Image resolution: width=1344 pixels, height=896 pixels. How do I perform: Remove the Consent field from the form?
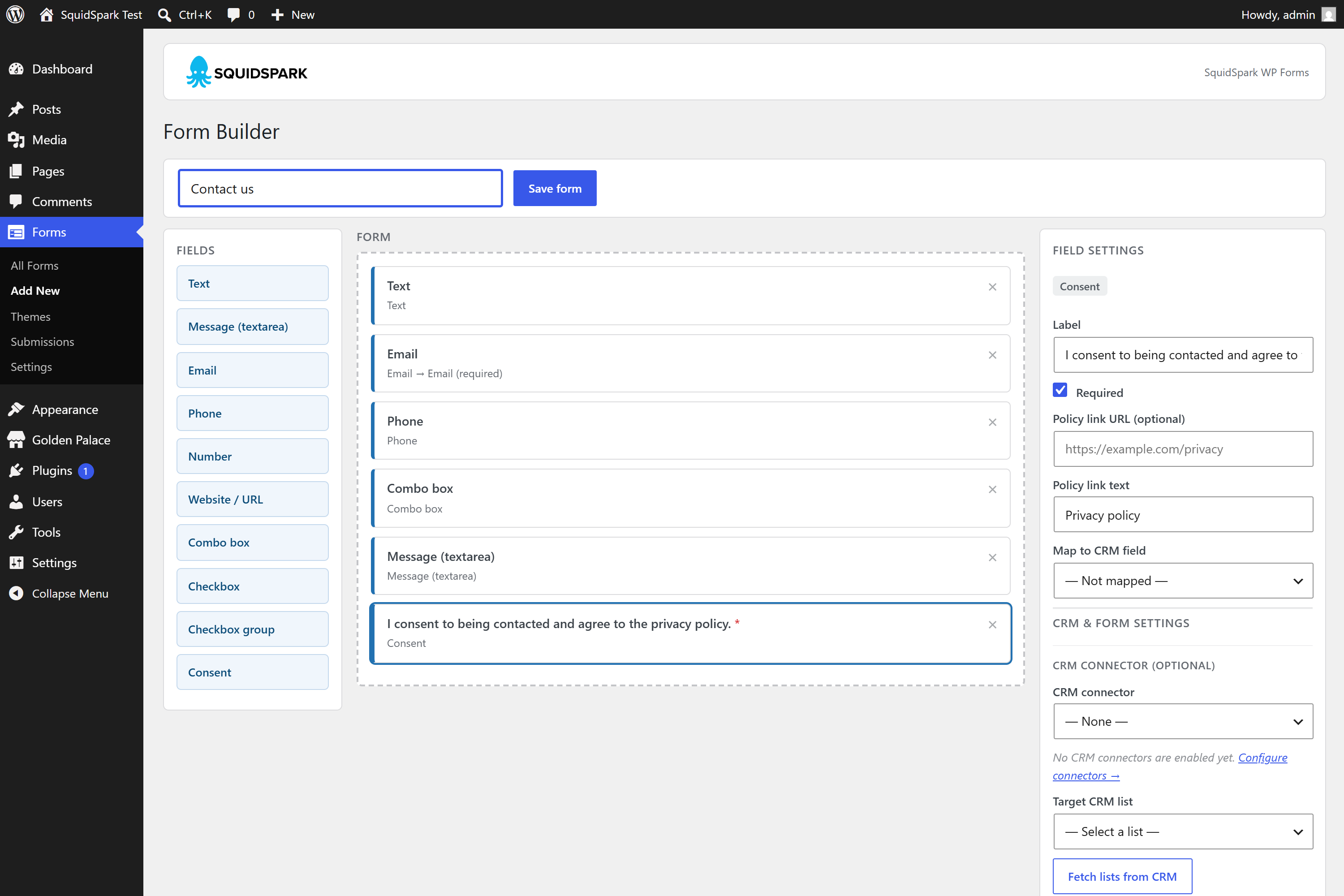993,625
